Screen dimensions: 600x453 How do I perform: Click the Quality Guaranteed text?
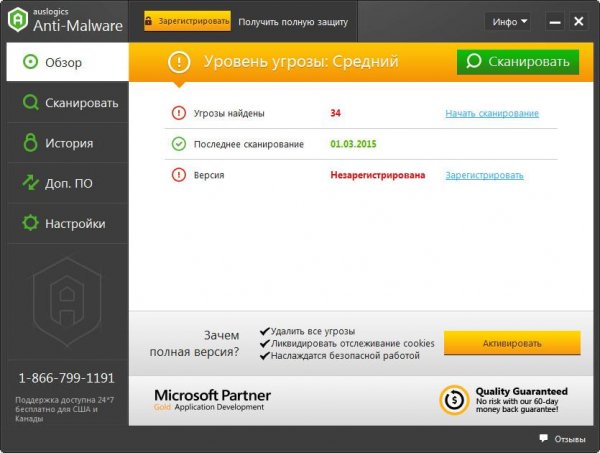tap(522, 391)
